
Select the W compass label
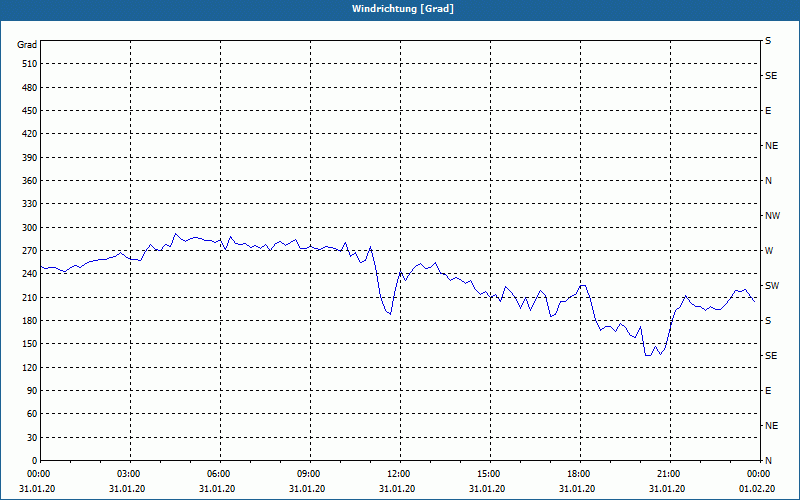pyautogui.click(x=769, y=251)
